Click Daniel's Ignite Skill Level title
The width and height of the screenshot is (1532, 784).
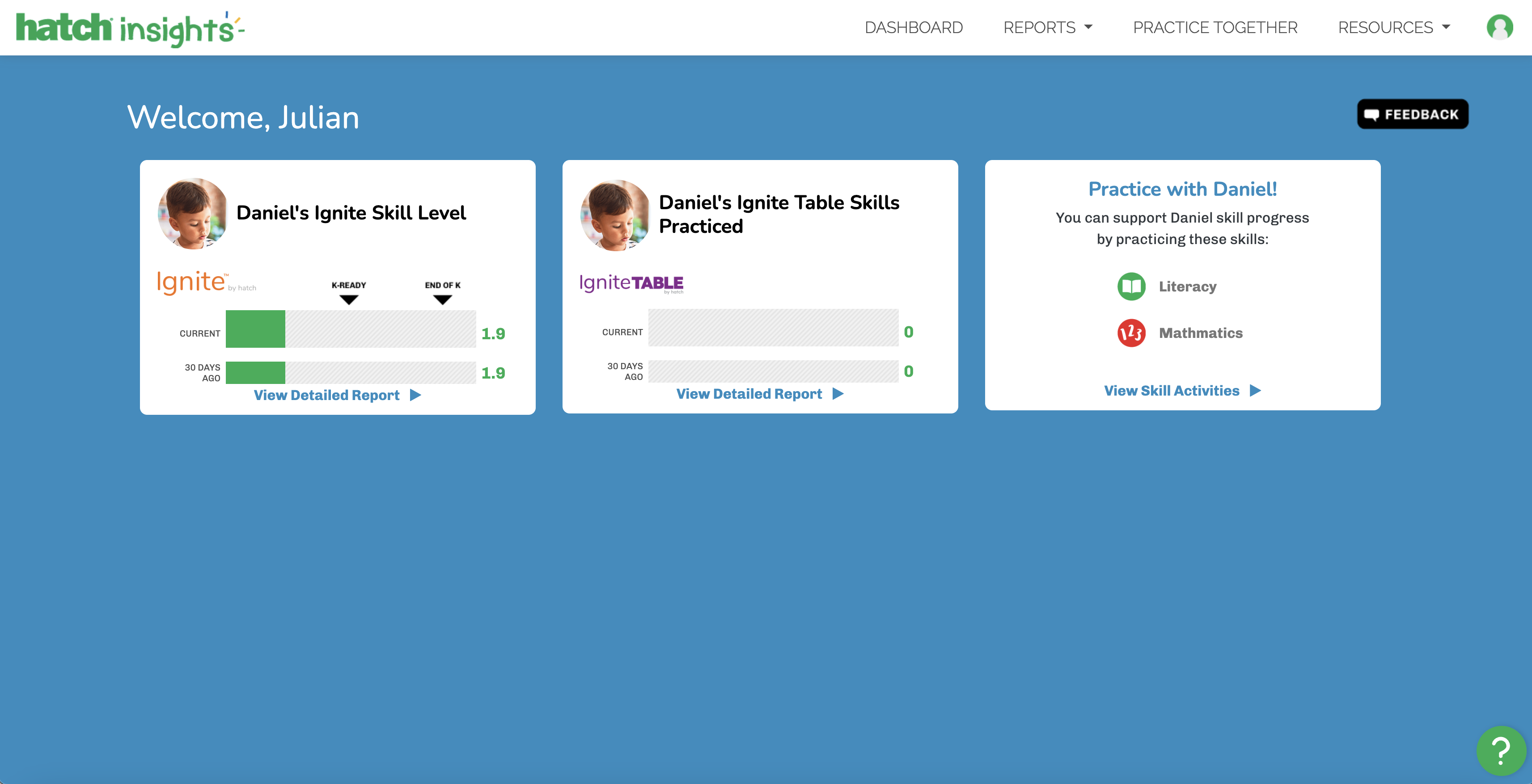click(x=351, y=213)
